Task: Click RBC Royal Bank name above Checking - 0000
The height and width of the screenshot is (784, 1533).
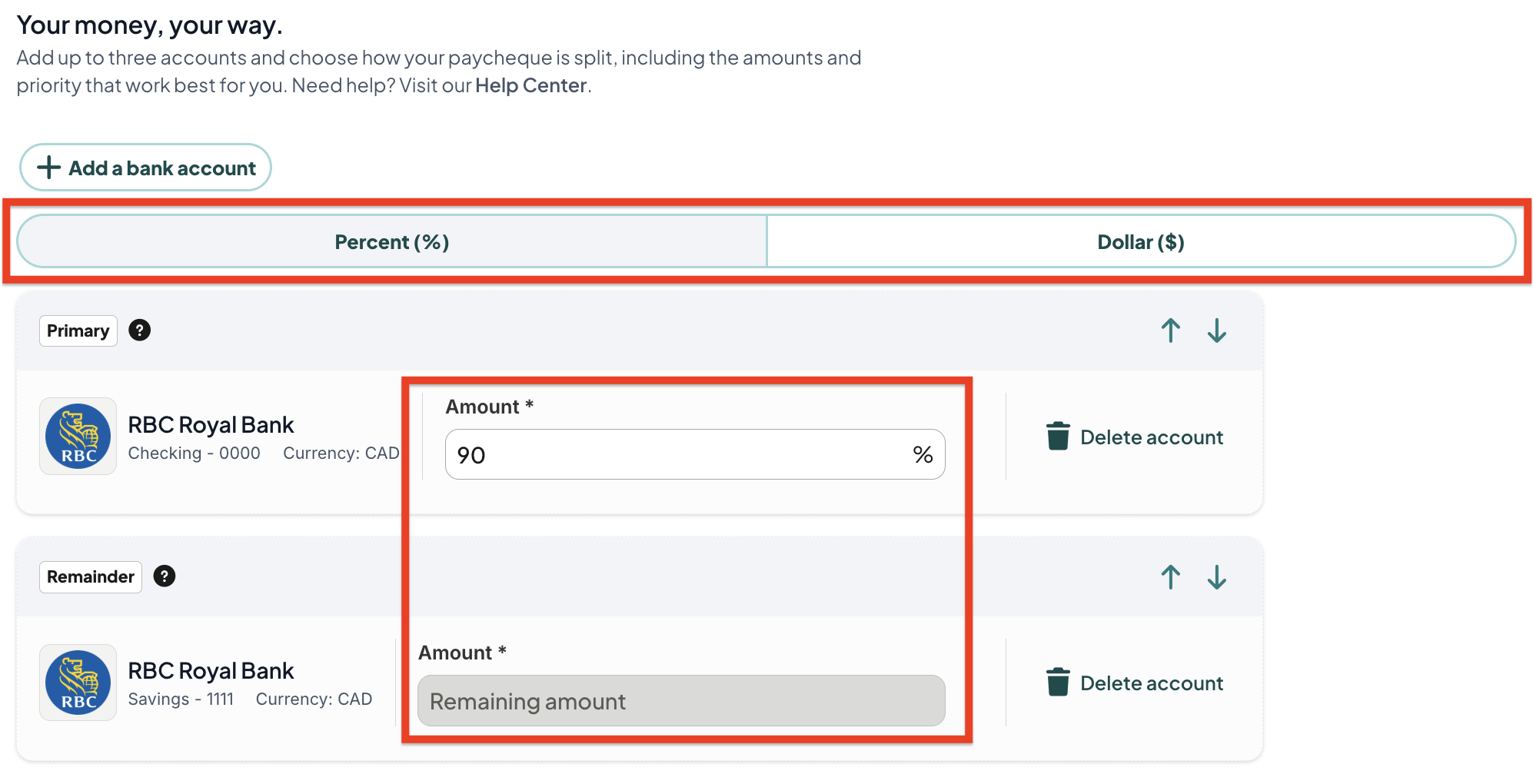Action: click(211, 424)
